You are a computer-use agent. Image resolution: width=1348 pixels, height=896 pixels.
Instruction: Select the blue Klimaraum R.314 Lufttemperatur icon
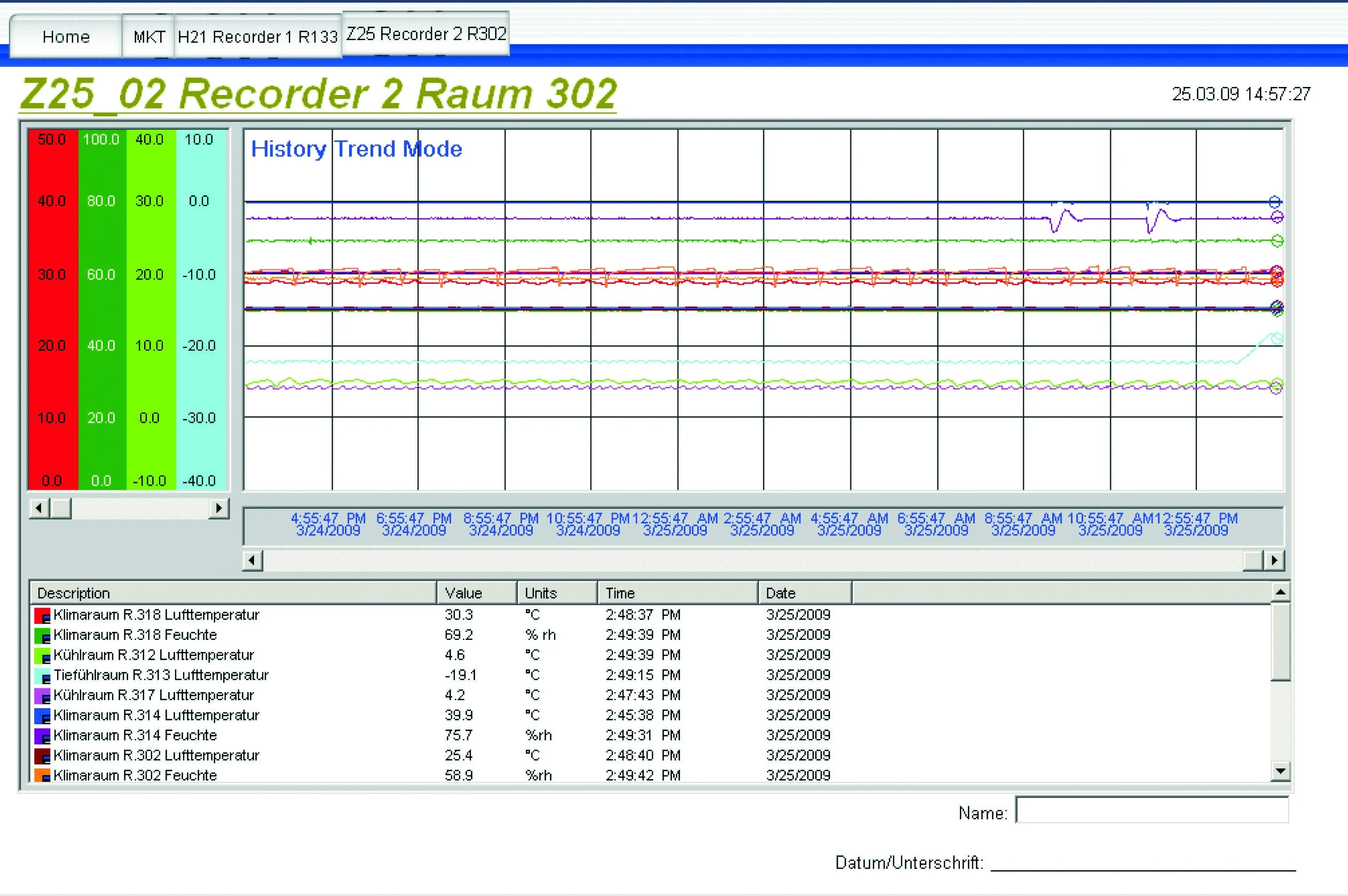[43, 716]
